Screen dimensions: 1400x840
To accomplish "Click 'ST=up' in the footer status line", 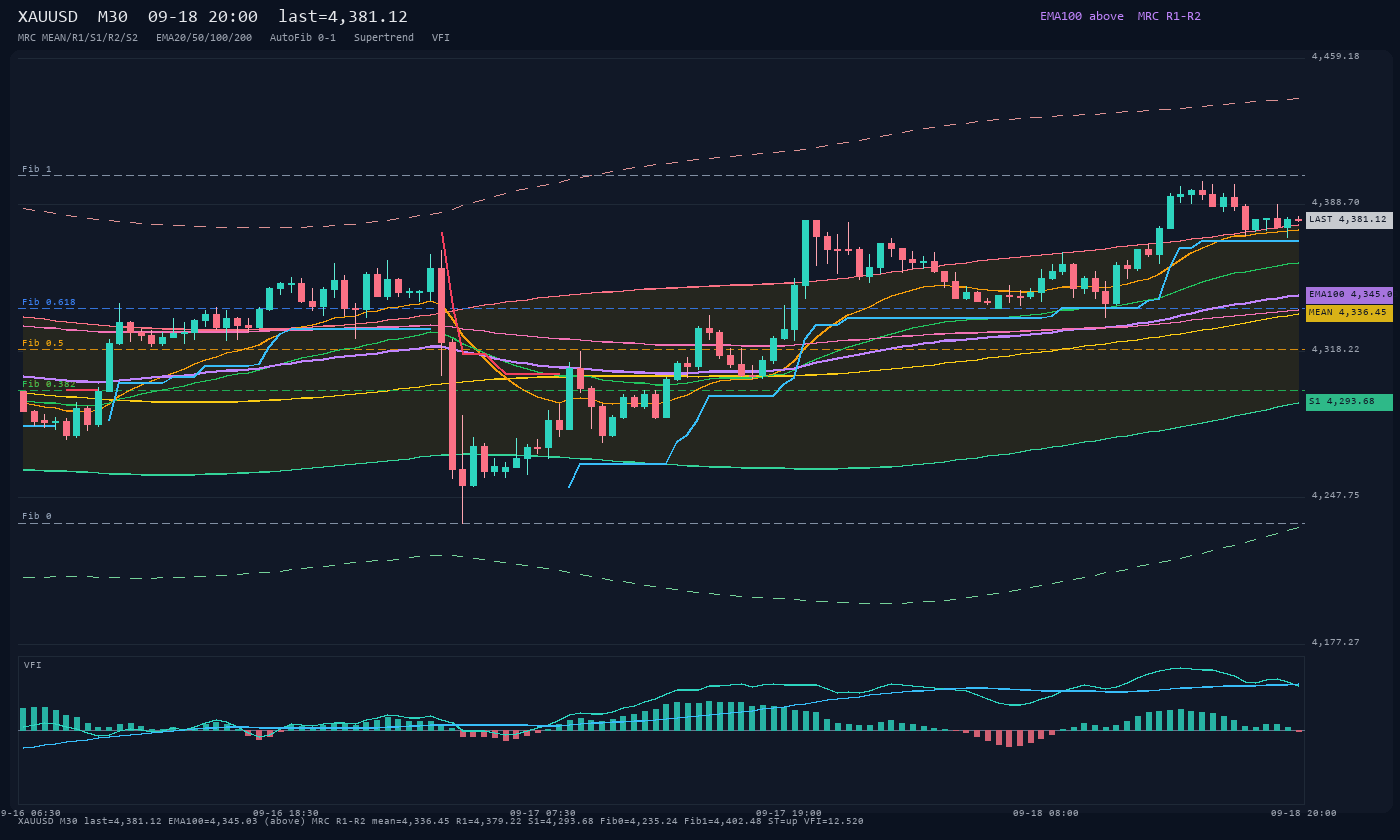I will pyautogui.click(x=782, y=821).
